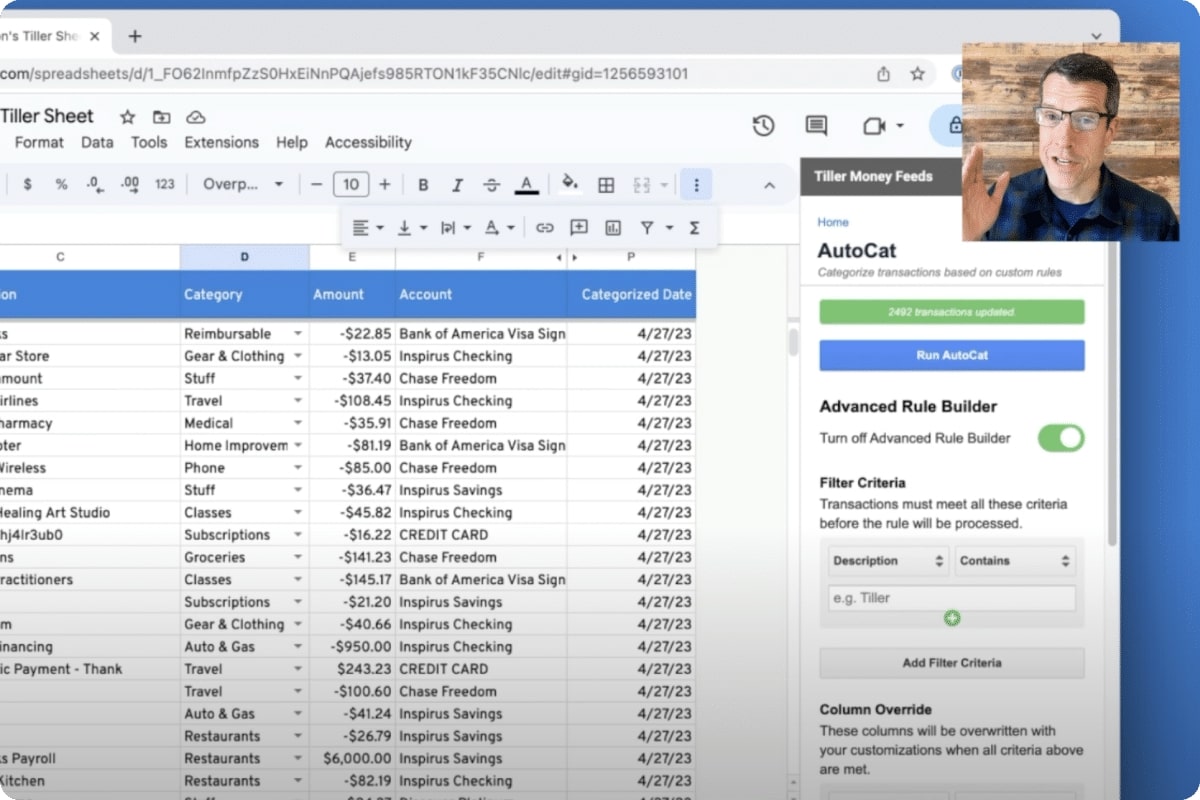The image size is (1200, 800).
Task: Insert a link with chain icon
Action: 544,228
